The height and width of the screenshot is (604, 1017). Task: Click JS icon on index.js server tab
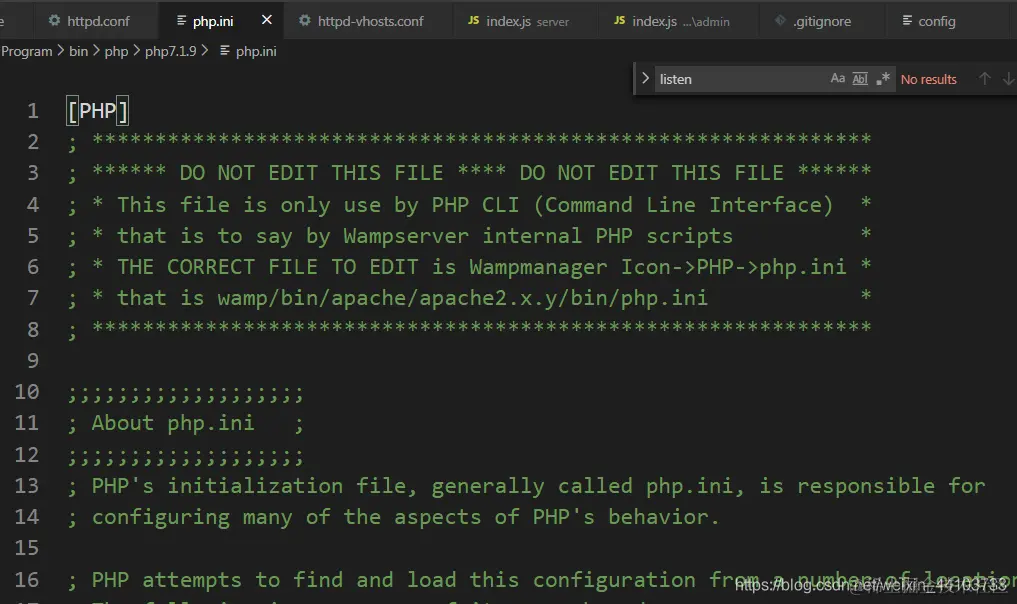pyautogui.click(x=473, y=21)
